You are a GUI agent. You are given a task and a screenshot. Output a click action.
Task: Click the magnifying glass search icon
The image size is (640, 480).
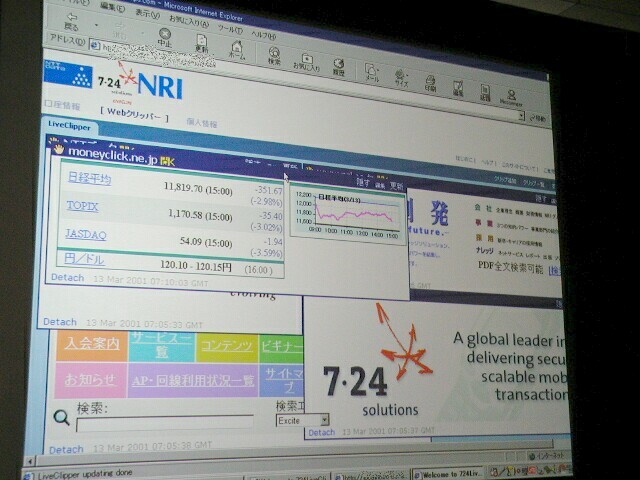(x=62, y=417)
